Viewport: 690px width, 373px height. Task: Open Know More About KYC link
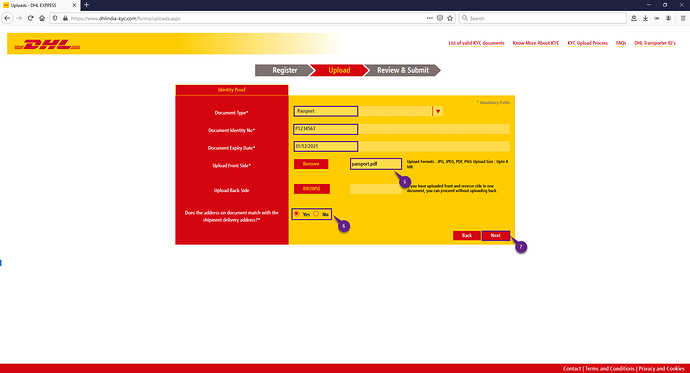pyautogui.click(x=536, y=43)
